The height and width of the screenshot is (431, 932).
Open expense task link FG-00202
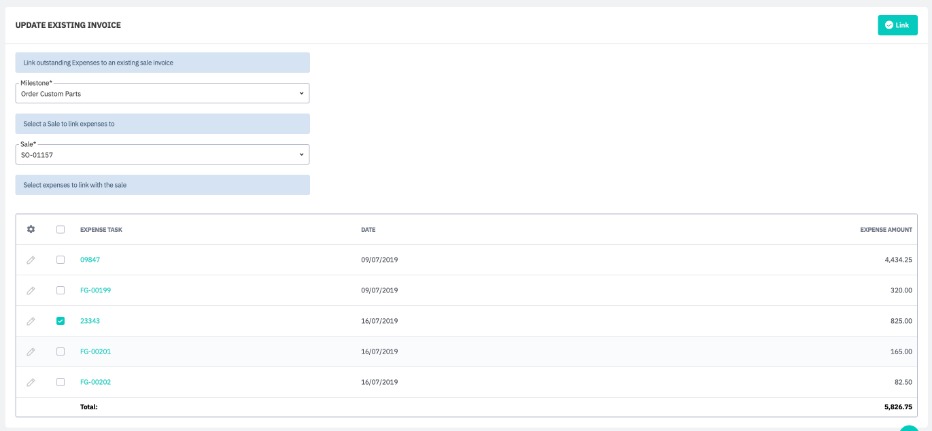click(x=93, y=382)
